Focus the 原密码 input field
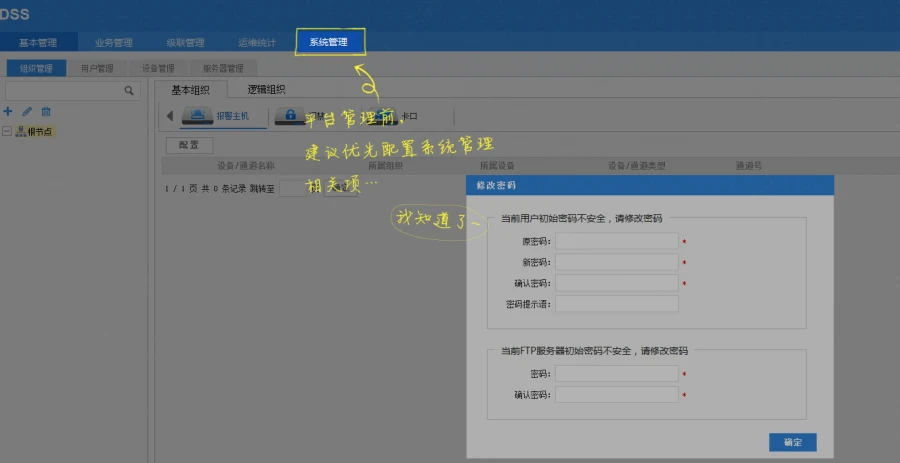 (x=616, y=242)
